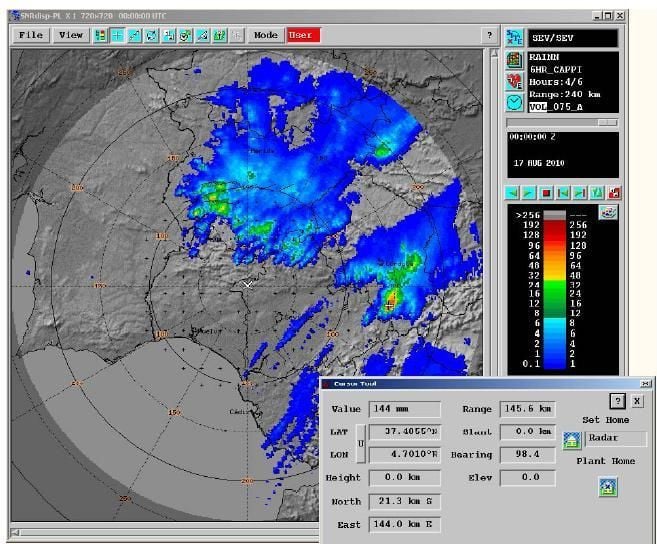
Task: Toggle the U units button between LAT and LON
Action: point(361,444)
